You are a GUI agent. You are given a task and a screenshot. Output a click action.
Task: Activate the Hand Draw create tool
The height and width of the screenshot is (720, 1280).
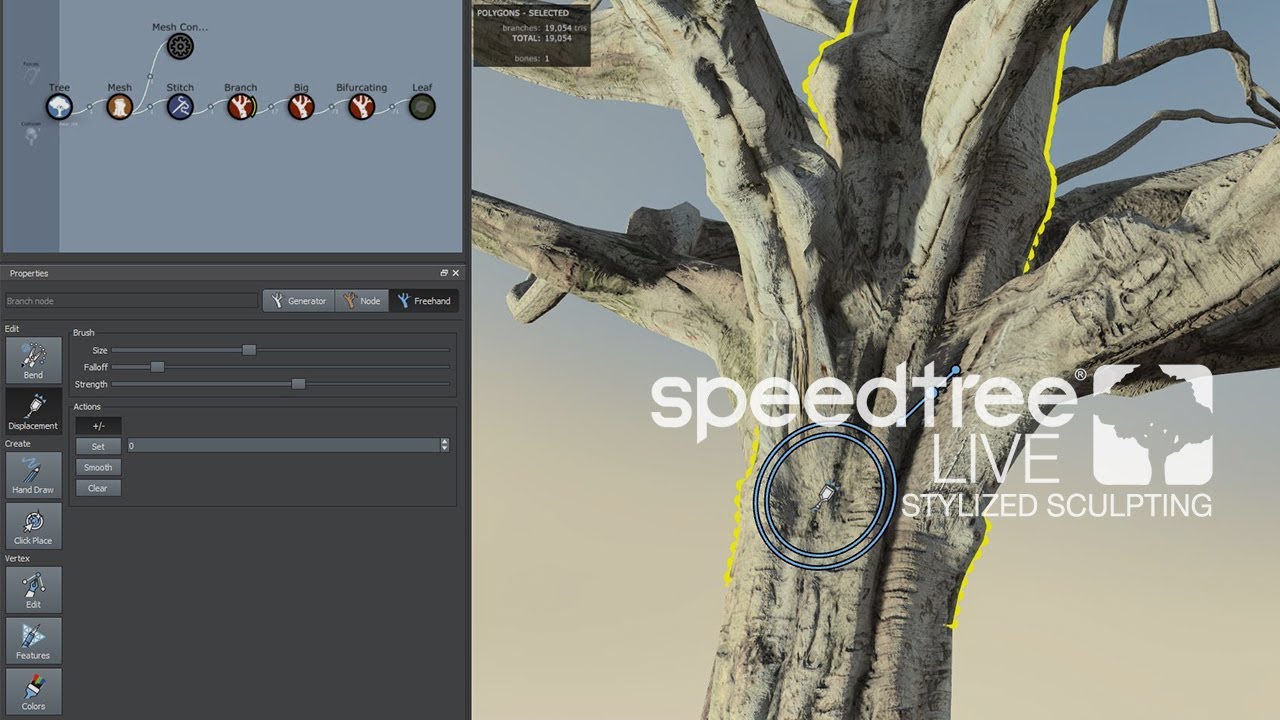[x=33, y=475]
